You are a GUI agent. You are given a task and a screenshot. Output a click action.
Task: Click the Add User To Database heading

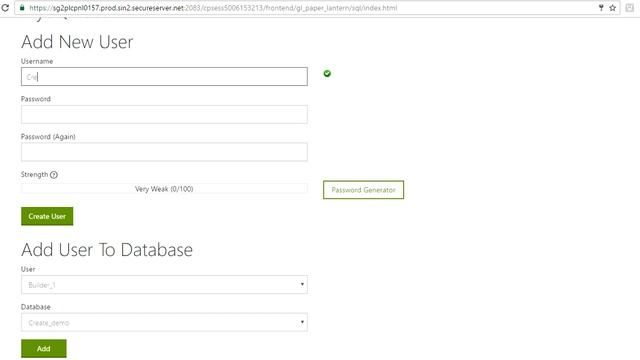tap(107, 250)
